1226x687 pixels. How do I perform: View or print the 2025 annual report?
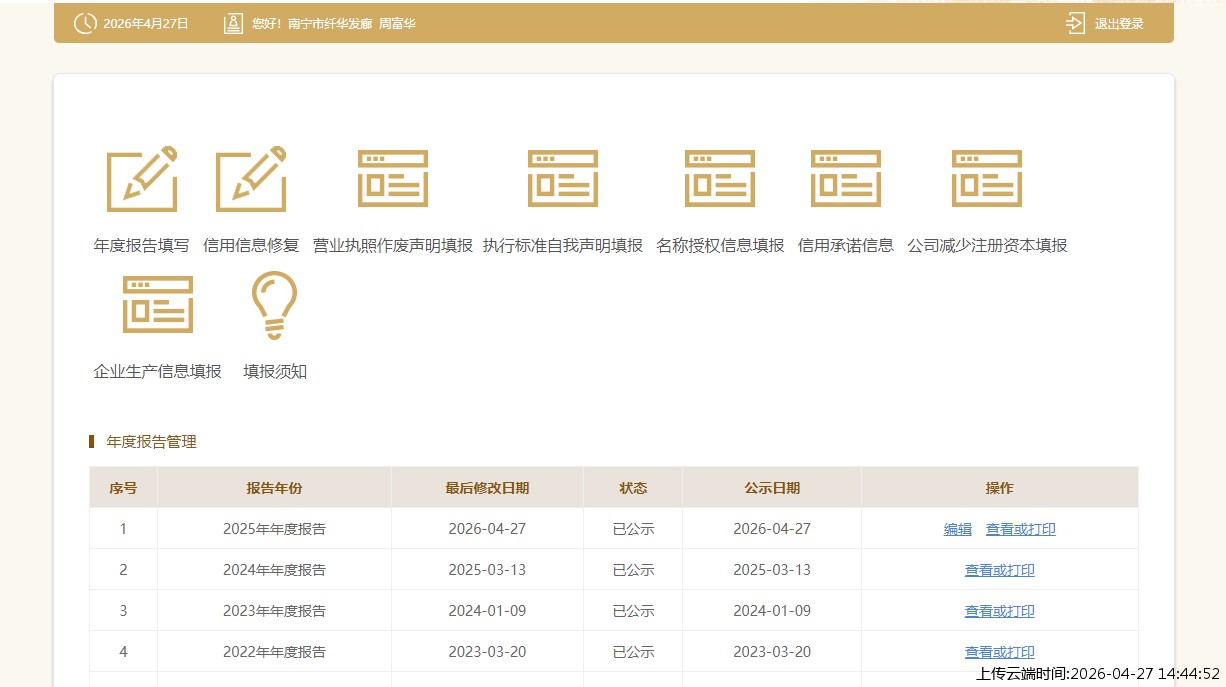click(x=1020, y=530)
